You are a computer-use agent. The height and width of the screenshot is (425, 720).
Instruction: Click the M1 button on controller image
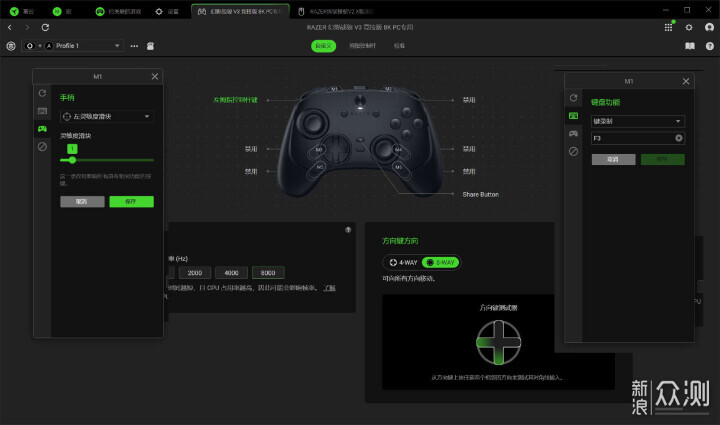pos(334,89)
